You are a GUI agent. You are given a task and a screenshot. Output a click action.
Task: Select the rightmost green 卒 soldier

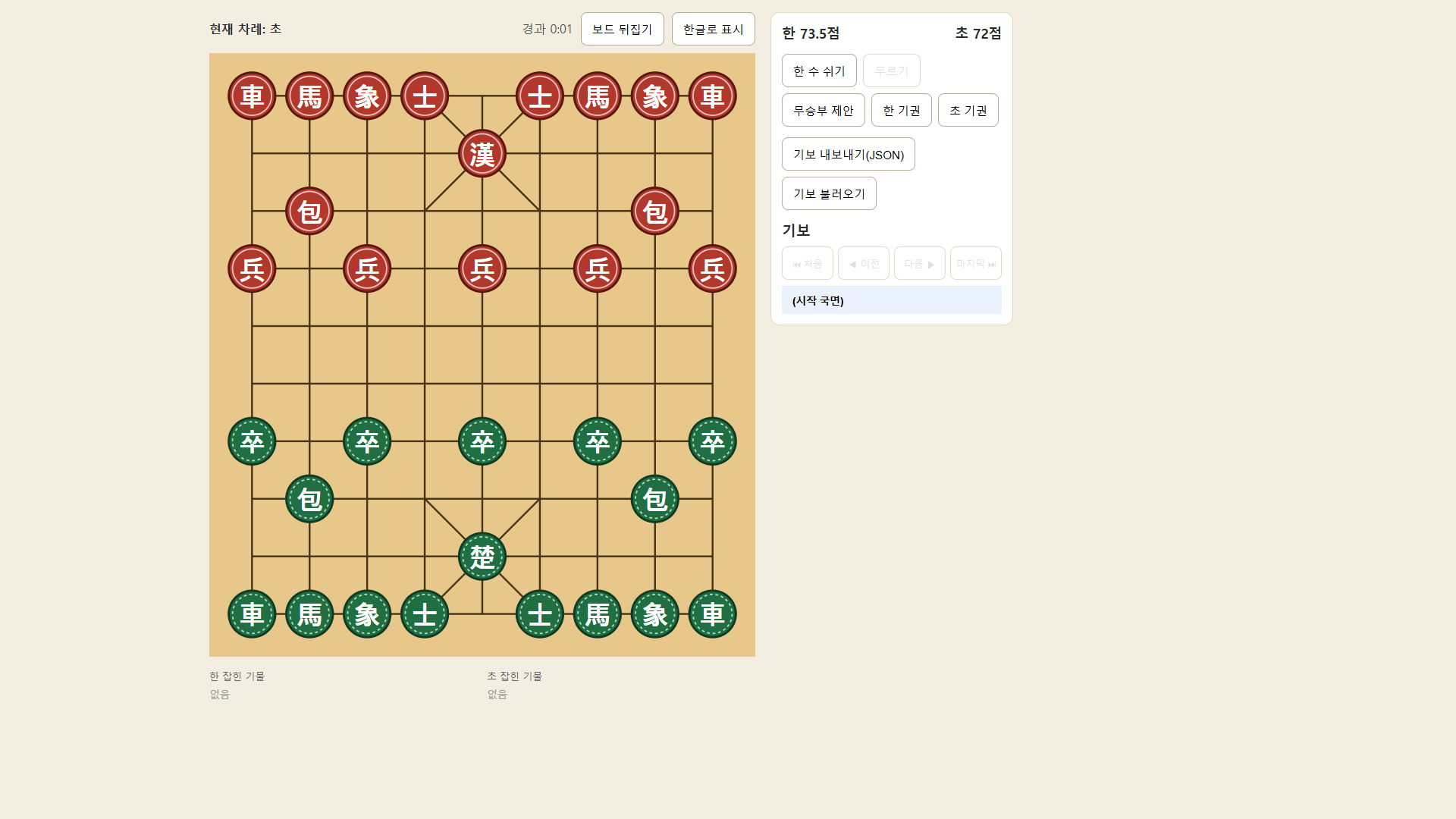pyautogui.click(x=713, y=441)
